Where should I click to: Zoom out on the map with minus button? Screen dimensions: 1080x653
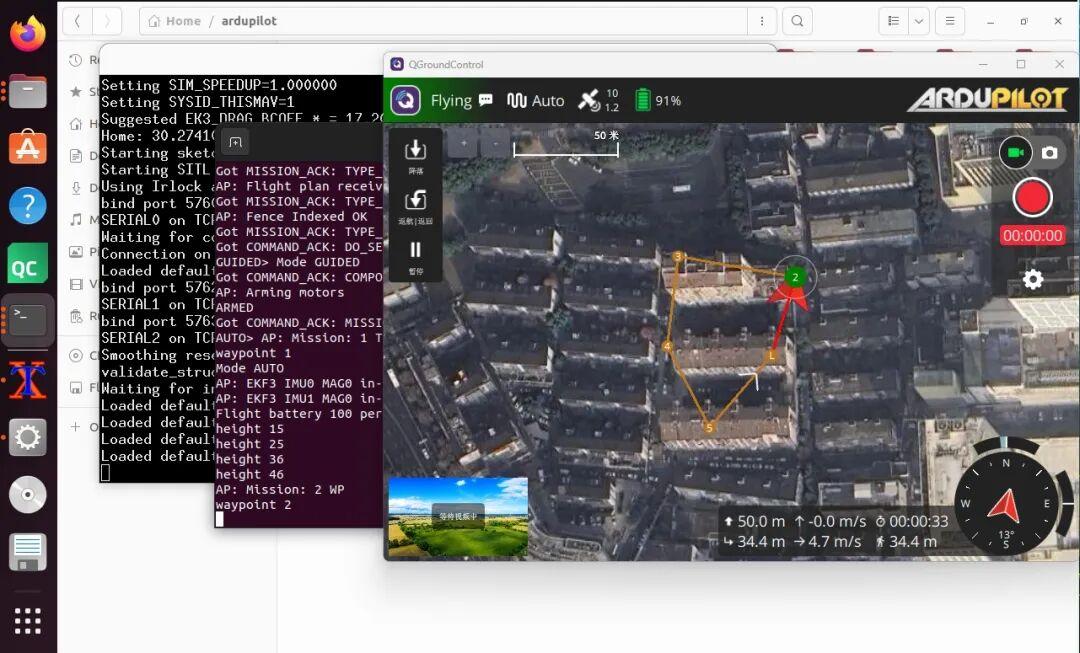click(495, 143)
